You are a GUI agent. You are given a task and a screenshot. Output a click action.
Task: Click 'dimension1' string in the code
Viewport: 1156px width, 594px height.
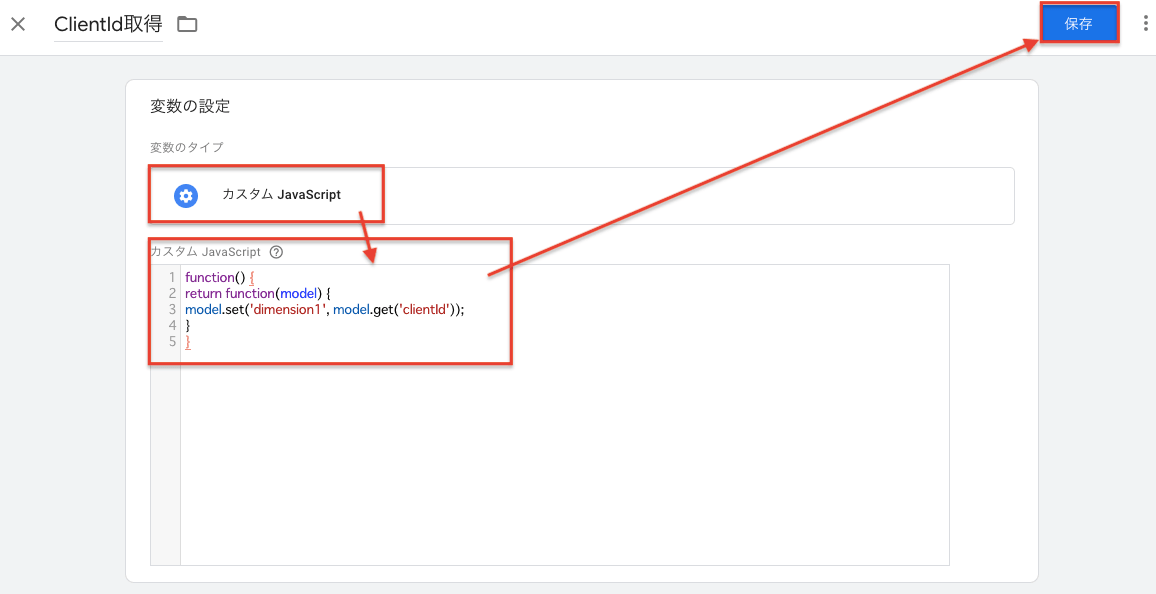click(290, 310)
